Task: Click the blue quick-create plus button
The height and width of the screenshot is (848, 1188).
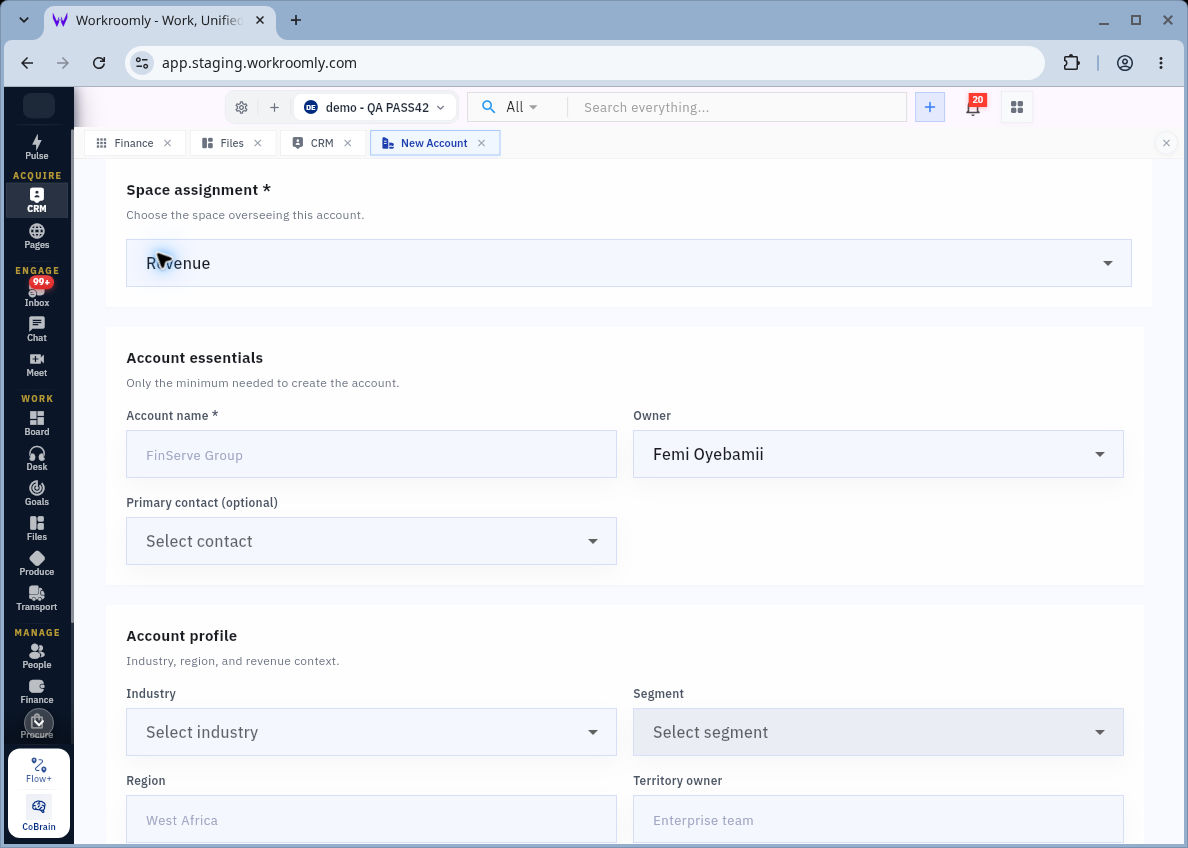Action: coord(930,107)
